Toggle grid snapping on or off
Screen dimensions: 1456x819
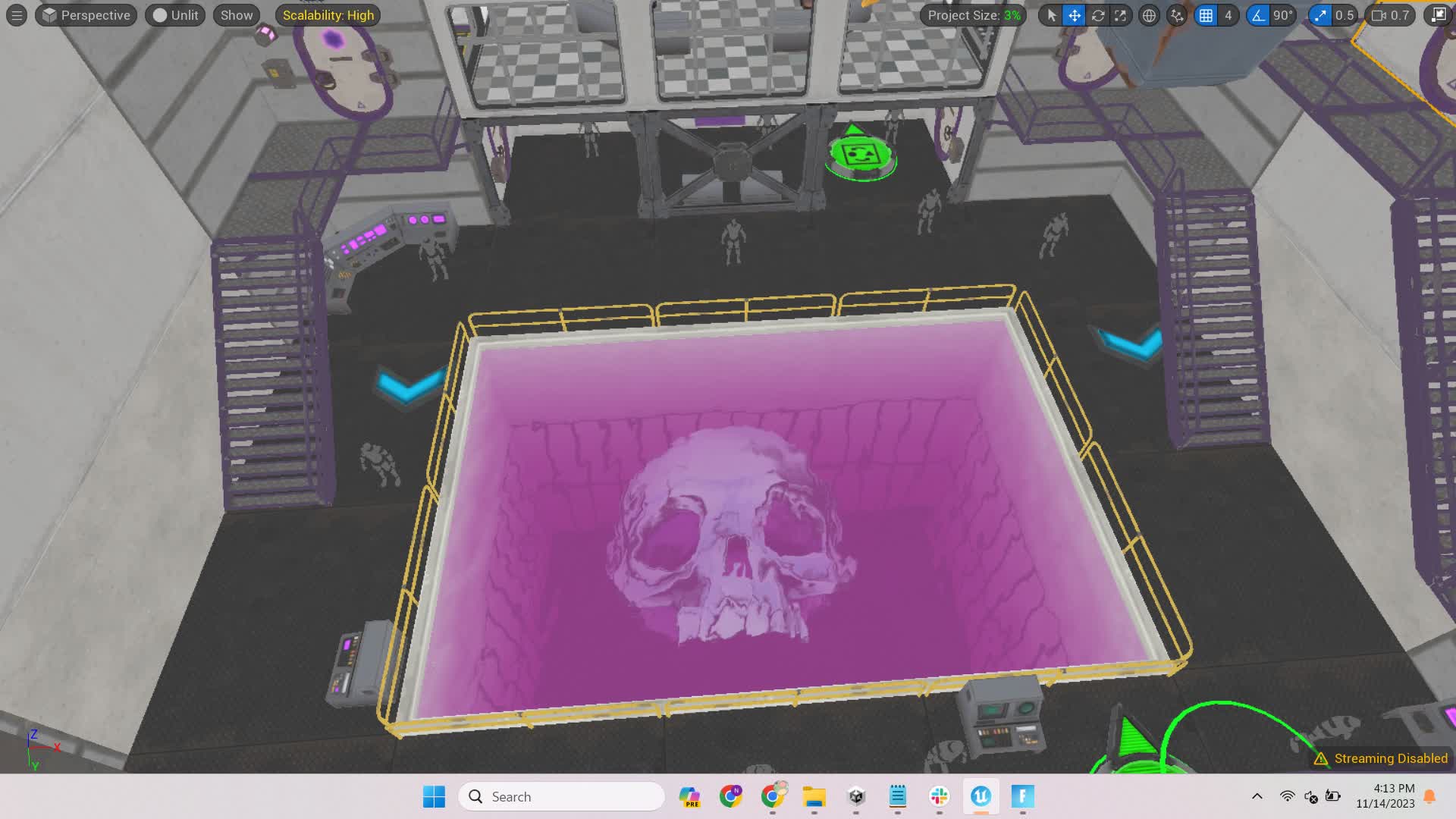(1206, 15)
